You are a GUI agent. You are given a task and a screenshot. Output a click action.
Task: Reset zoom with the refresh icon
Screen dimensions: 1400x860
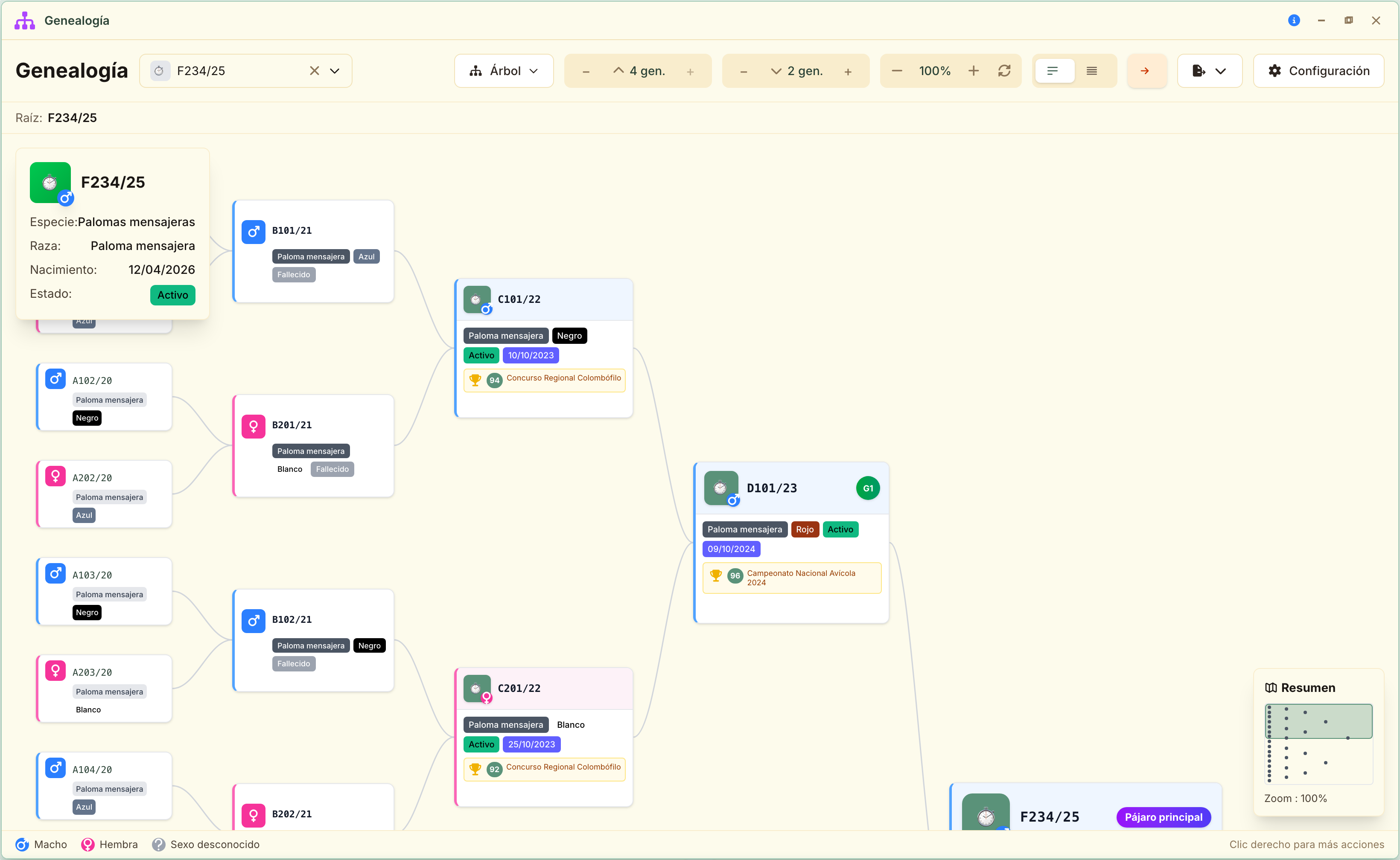(1004, 70)
